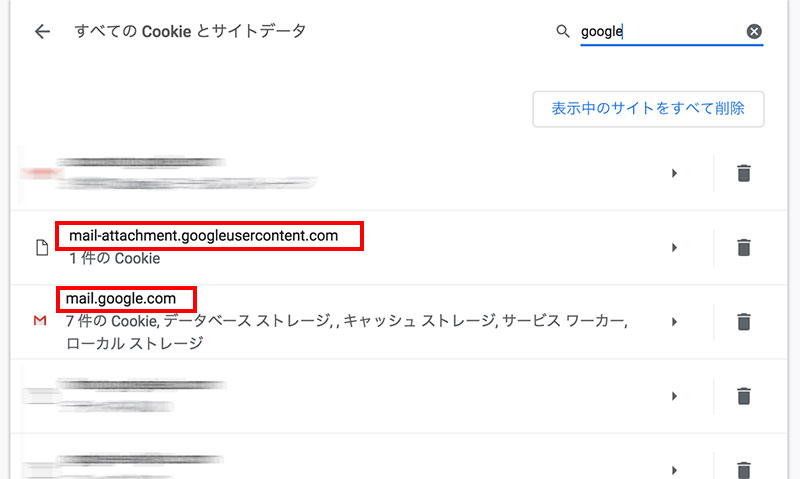The image size is (800, 479).
Task: Click the すべての Cookie とサイトデータ heading
Action: pos(190,32)
